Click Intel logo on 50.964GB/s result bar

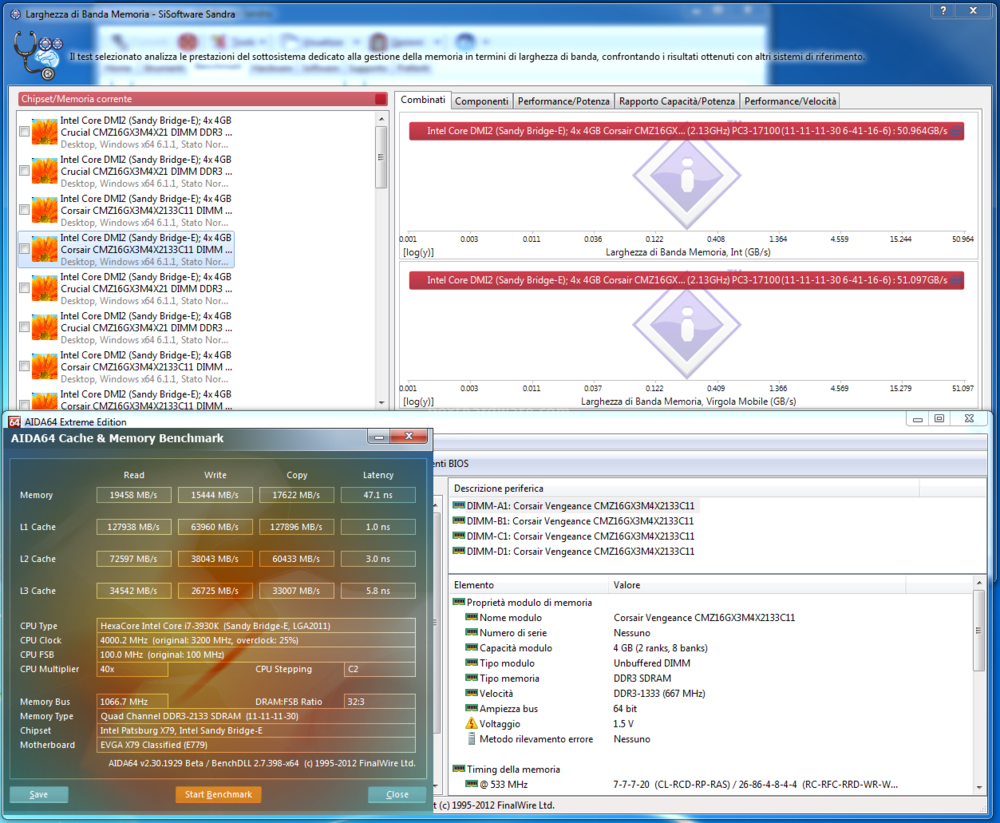(956, 131)
